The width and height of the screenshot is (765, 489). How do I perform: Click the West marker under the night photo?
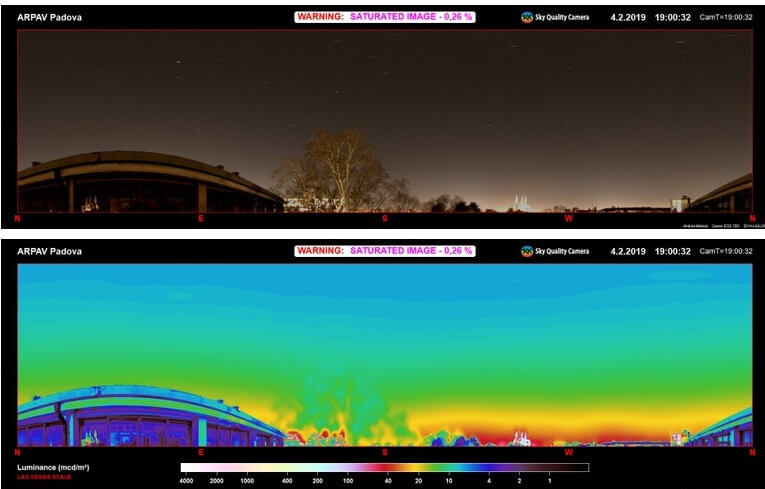click(x=569, y=217)
